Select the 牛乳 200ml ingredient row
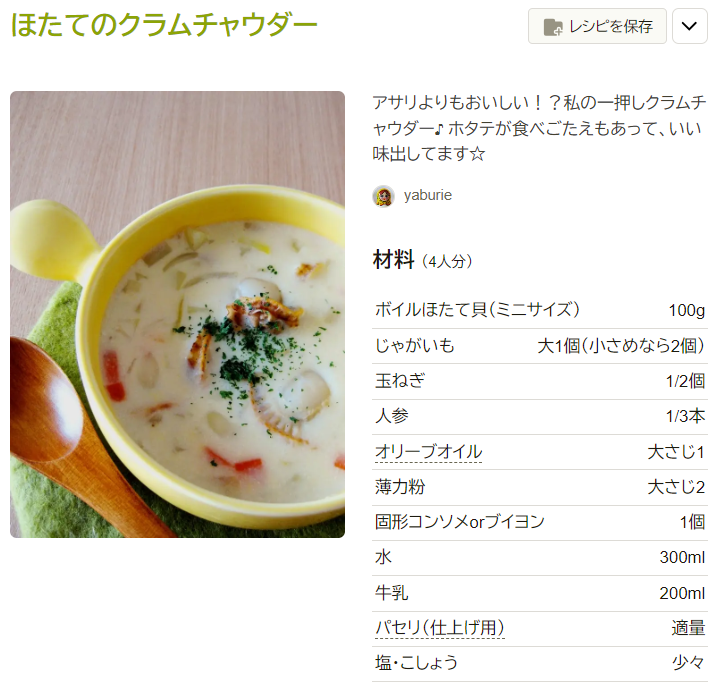Screen dimensions: 719x683 point(540,594)
